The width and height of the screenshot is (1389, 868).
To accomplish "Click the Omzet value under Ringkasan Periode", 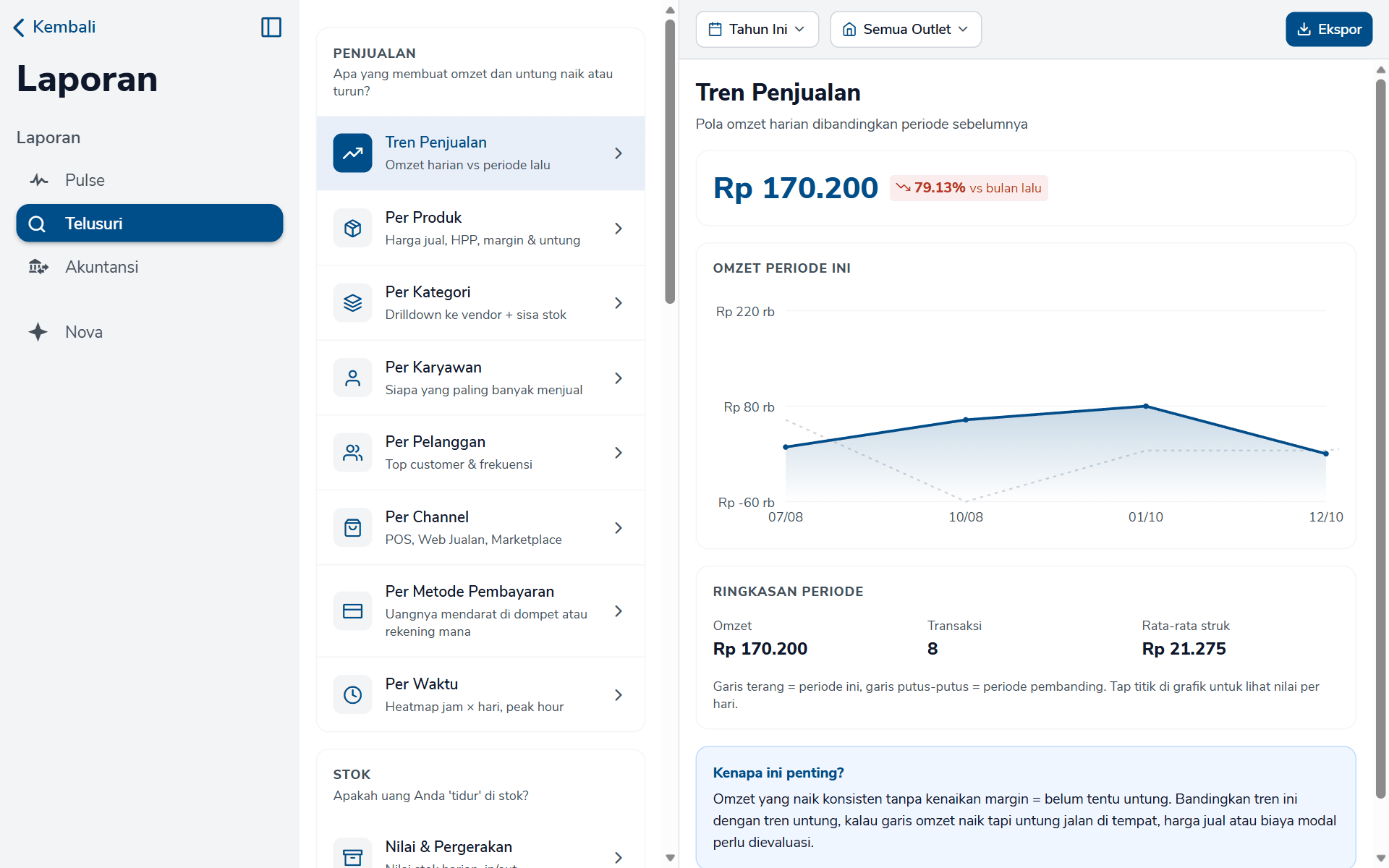I will coord(760,649).
